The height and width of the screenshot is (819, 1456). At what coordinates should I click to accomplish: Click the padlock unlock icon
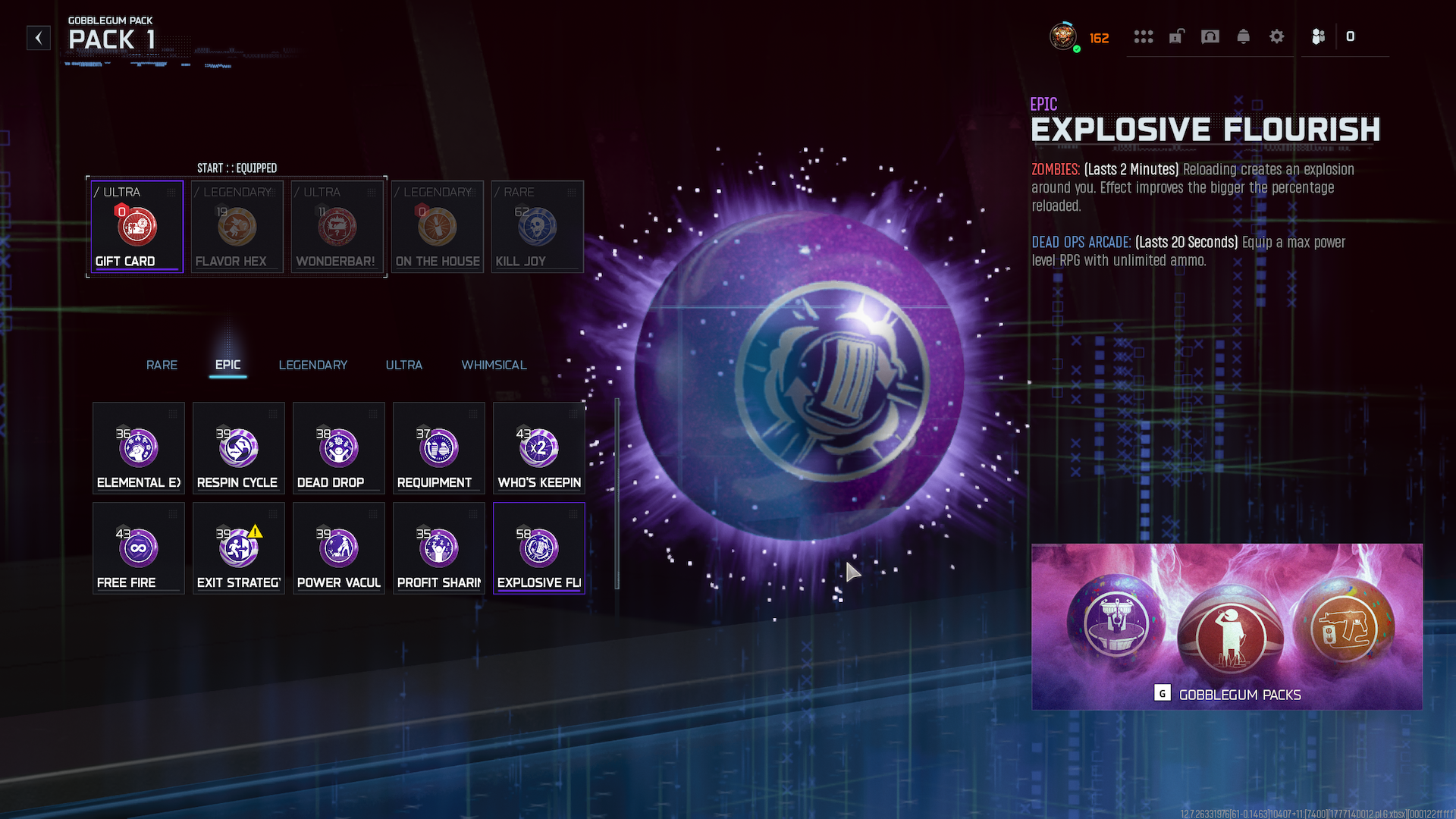1176,36
